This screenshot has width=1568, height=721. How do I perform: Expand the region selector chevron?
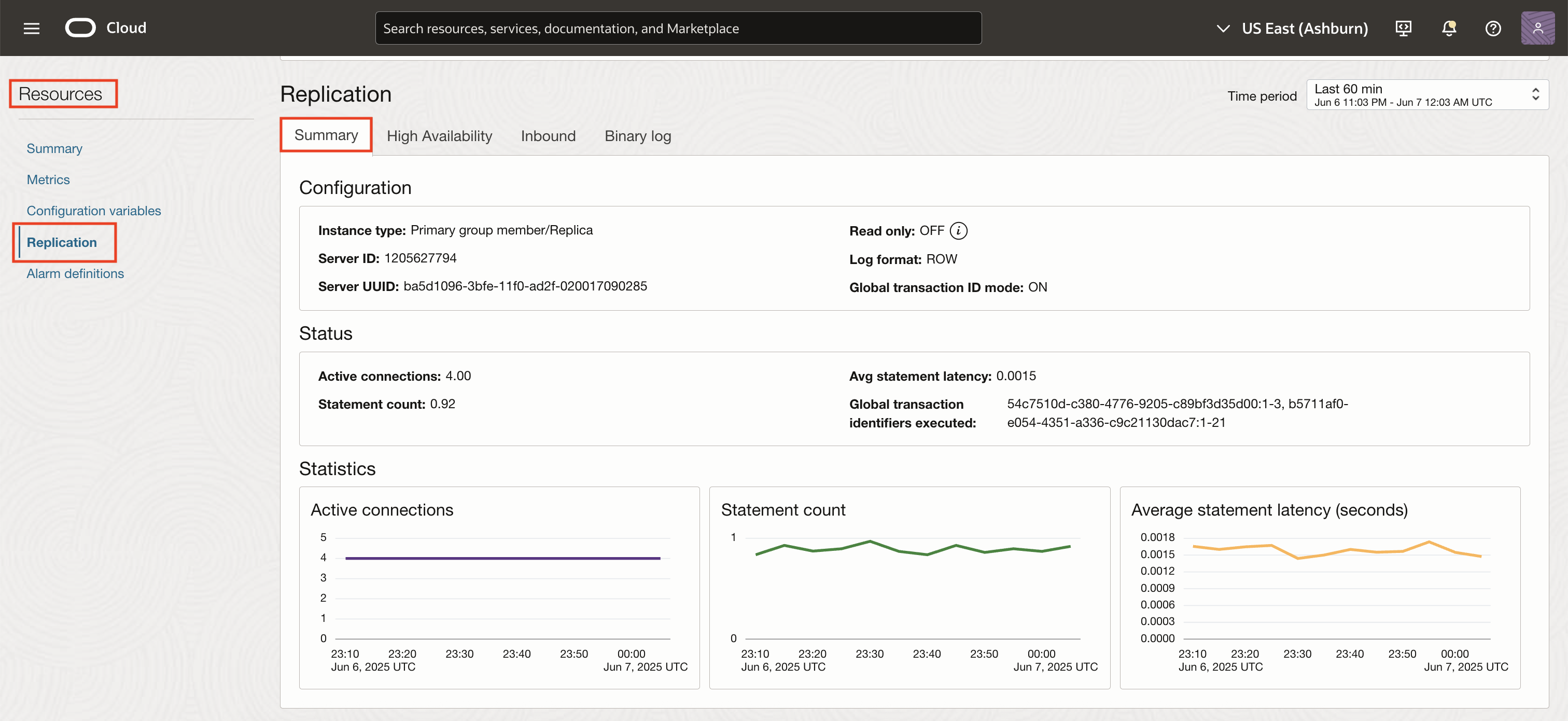pyautogui.click(x=1222, y=28)
